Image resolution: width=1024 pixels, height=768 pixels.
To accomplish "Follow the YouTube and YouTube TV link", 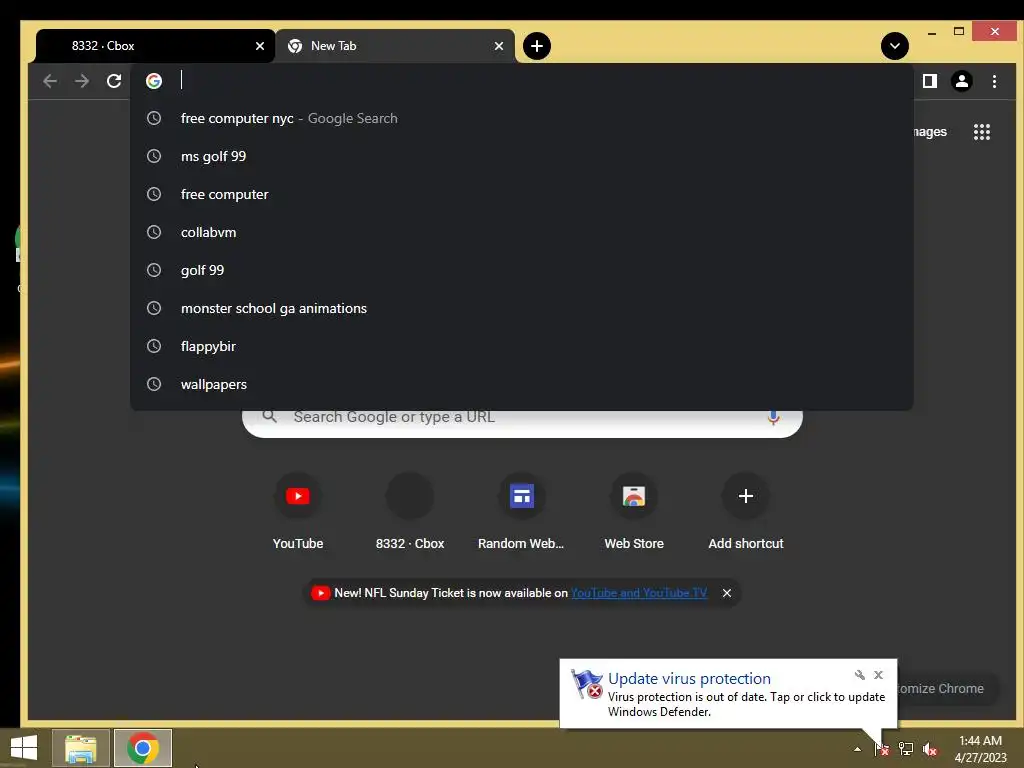I will (x=639, y=593).
